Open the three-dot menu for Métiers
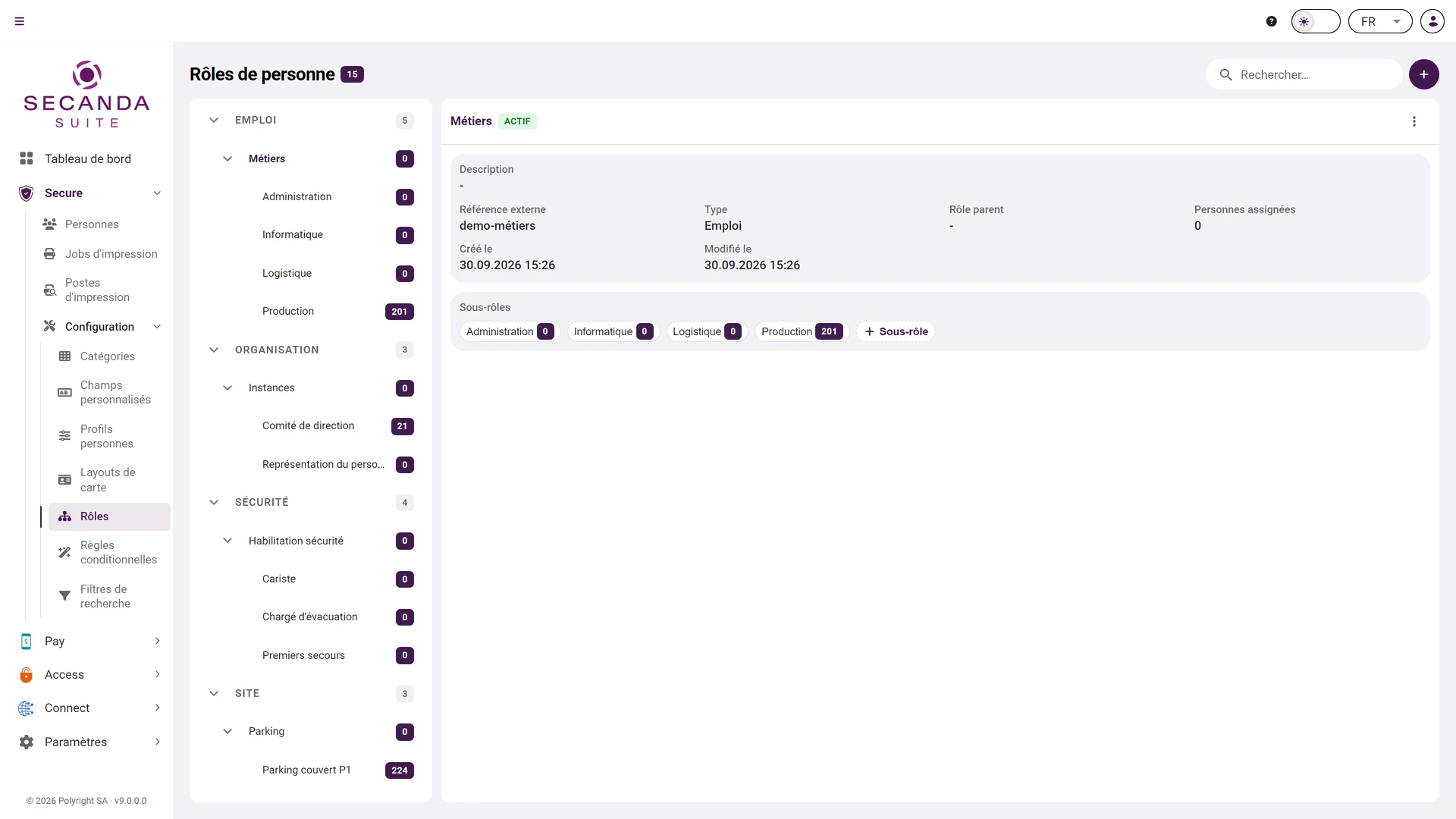This screenshot has height=819, width=1456. tap(1414, 121)
